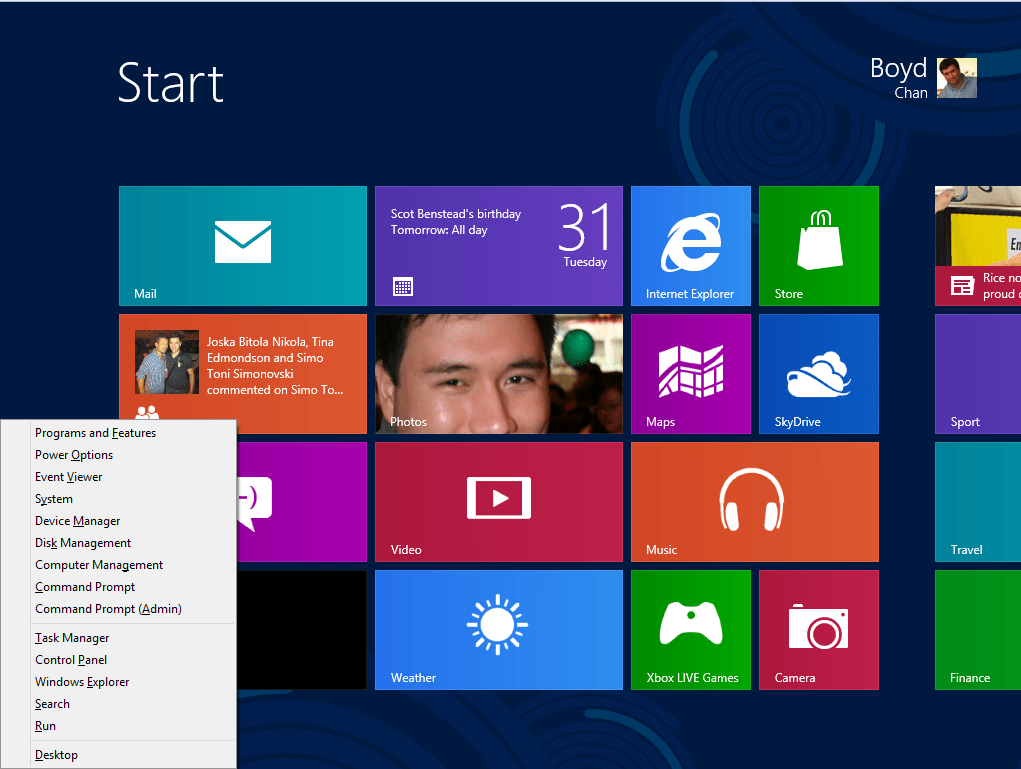Click the People silhouettes icon

tap(147, 412)
